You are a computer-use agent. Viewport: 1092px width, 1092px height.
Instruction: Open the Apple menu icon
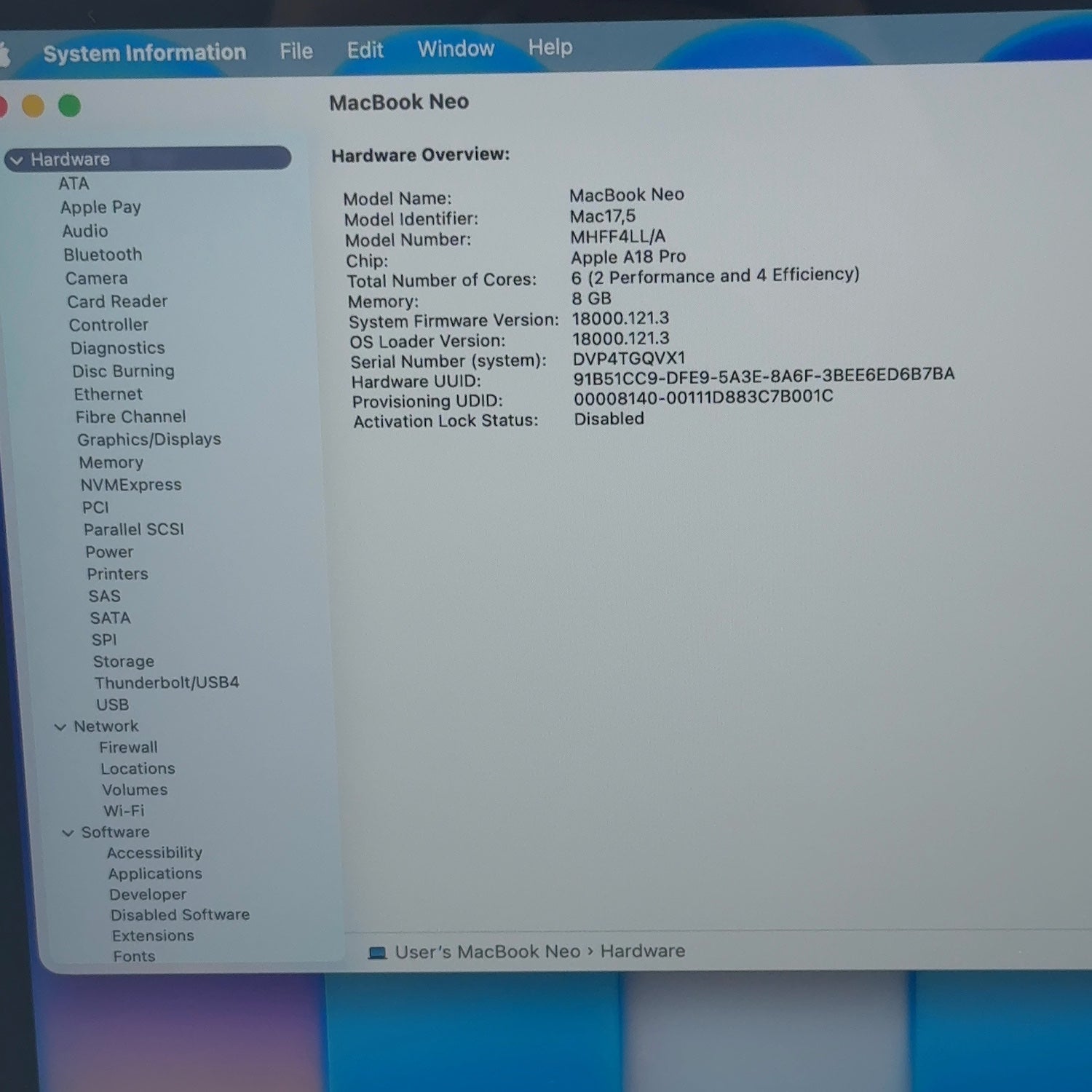pos(4,55)
